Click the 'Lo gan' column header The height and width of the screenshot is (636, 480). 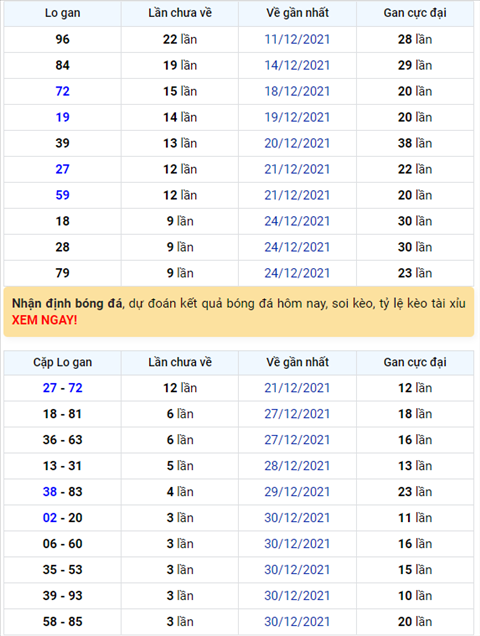click(62, 13)
